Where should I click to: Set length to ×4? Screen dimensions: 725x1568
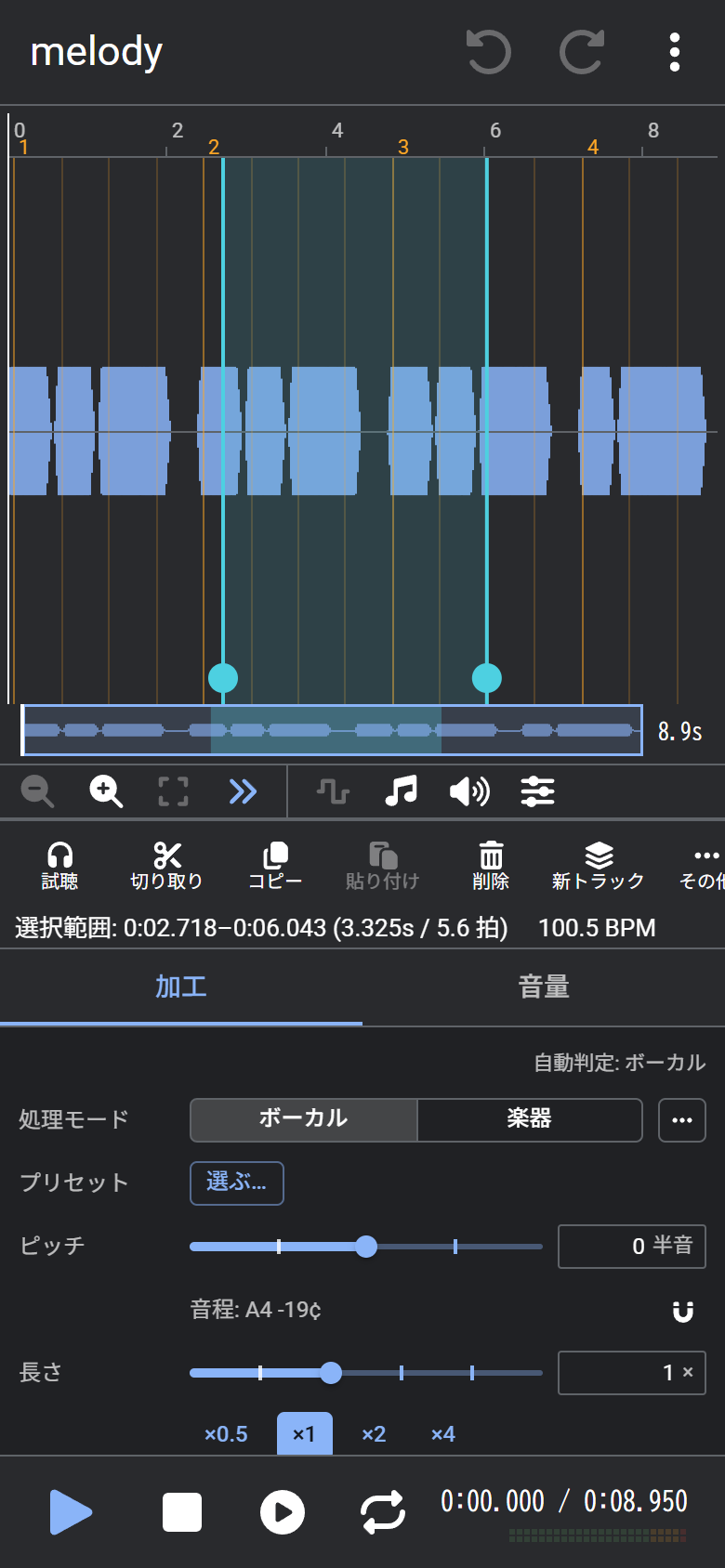tap(443, 1433)
